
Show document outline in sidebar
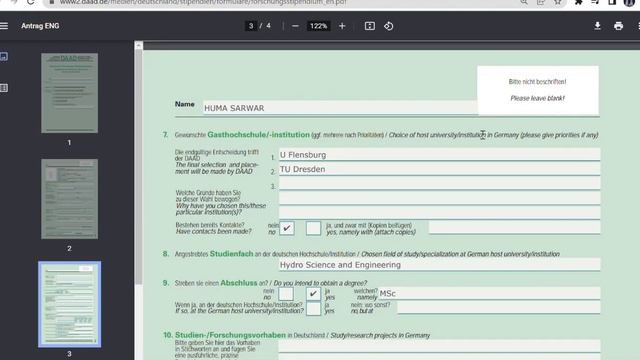click(4, 88)
